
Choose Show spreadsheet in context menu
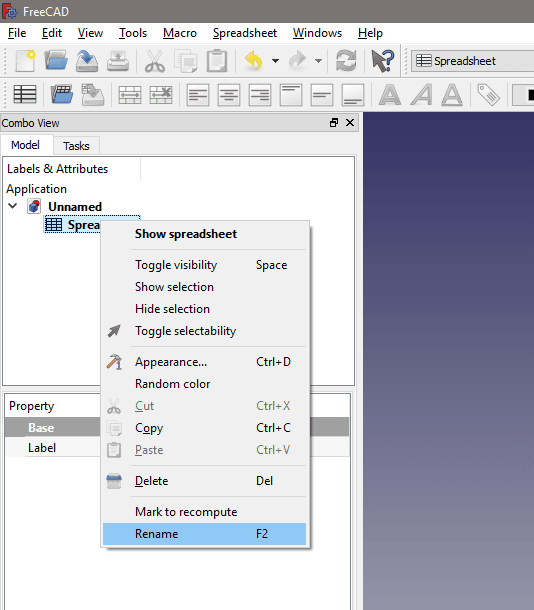(205, 234)
